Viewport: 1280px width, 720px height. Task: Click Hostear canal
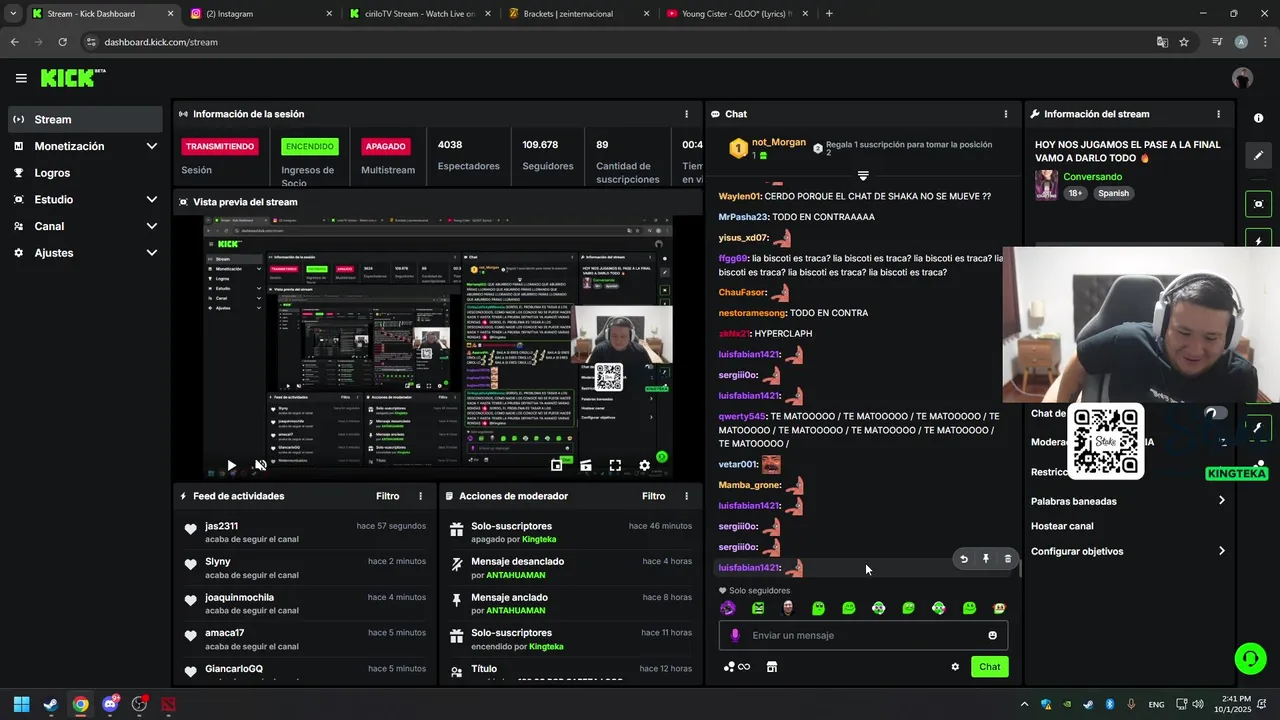pos(1062,526)
